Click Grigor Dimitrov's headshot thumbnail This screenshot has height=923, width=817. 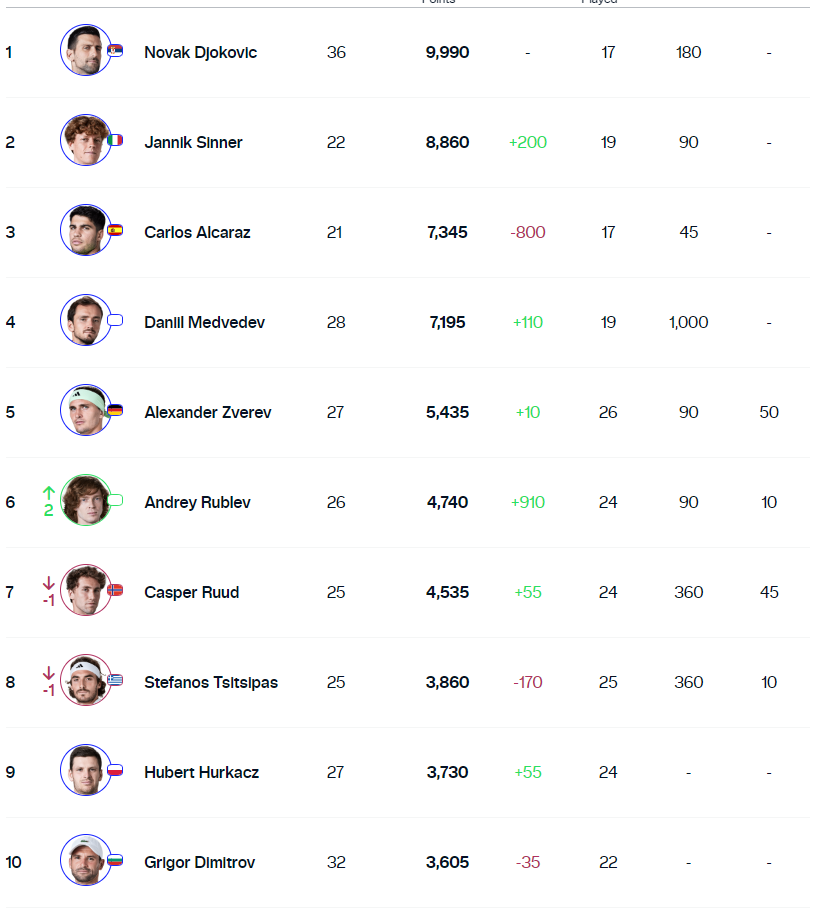click(85, 861)
